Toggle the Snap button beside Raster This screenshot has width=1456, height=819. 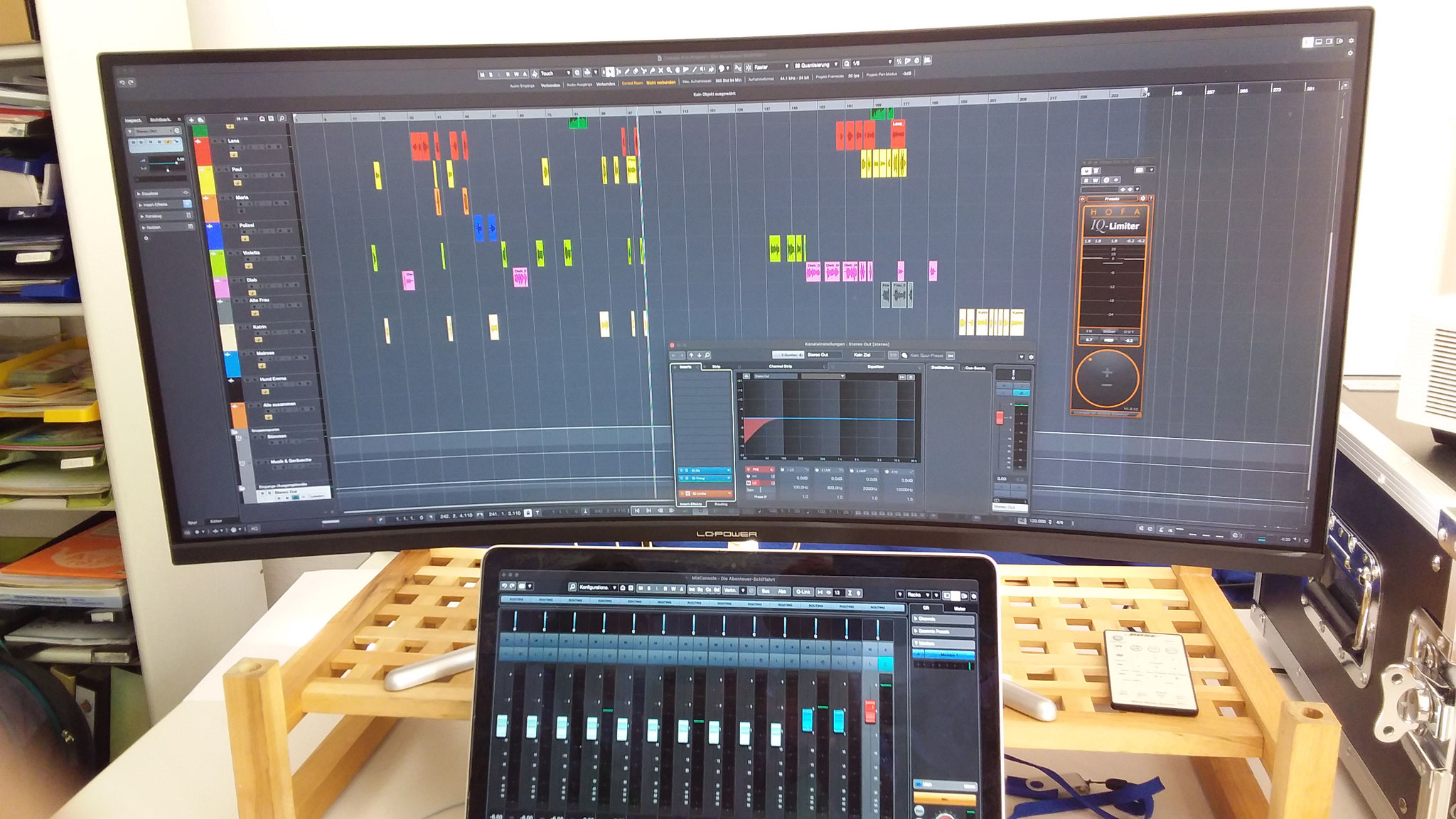pos(748,68)
